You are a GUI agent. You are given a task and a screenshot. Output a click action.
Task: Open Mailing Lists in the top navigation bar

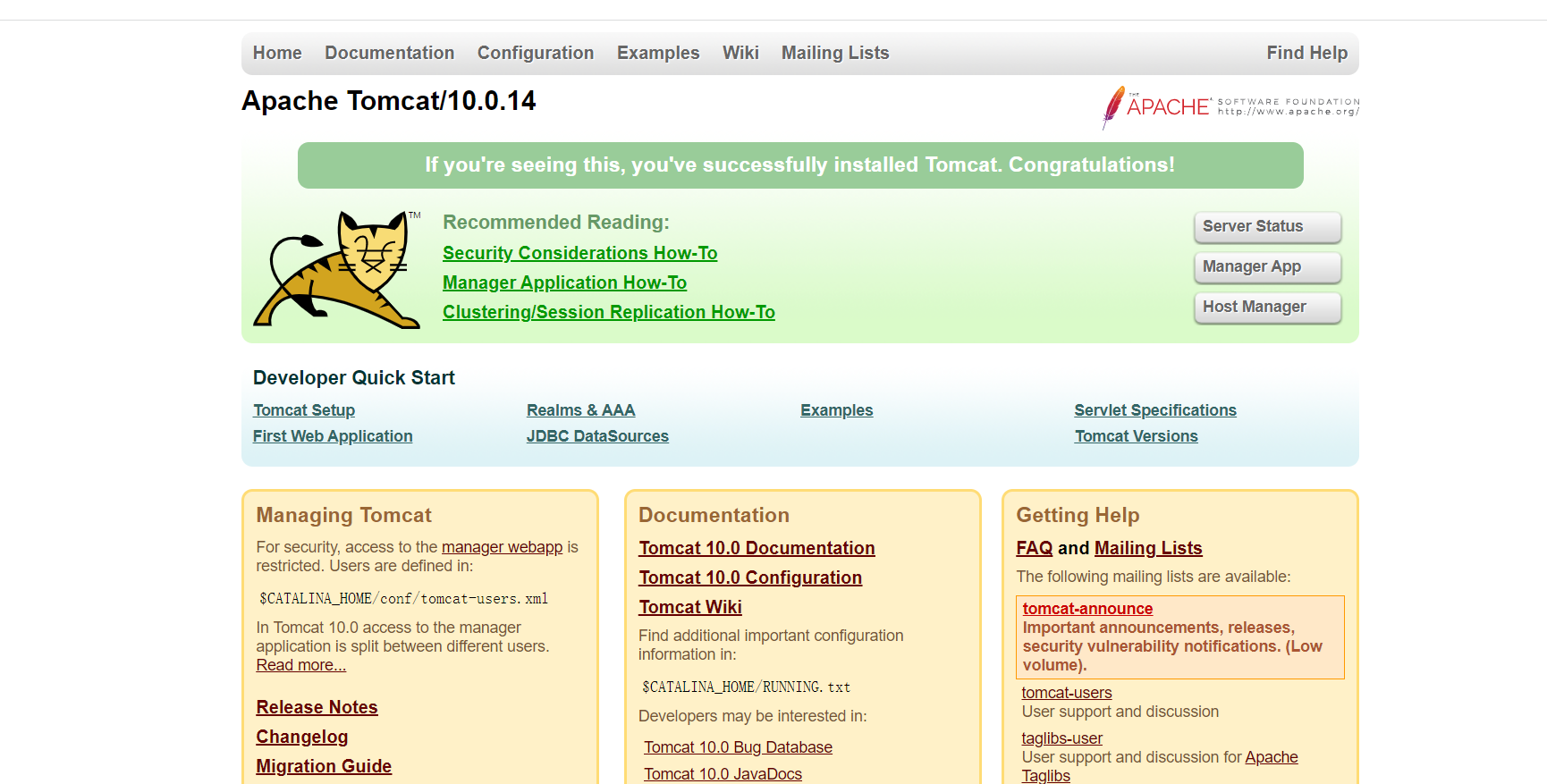pyautogui.click(x=835, y=53)
